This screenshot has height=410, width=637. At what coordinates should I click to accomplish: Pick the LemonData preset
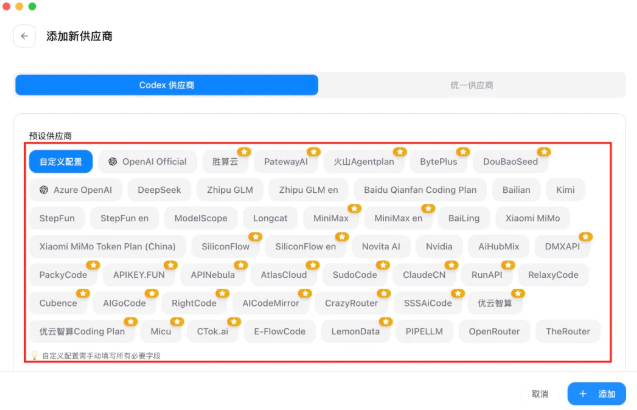tap(355, 332)
